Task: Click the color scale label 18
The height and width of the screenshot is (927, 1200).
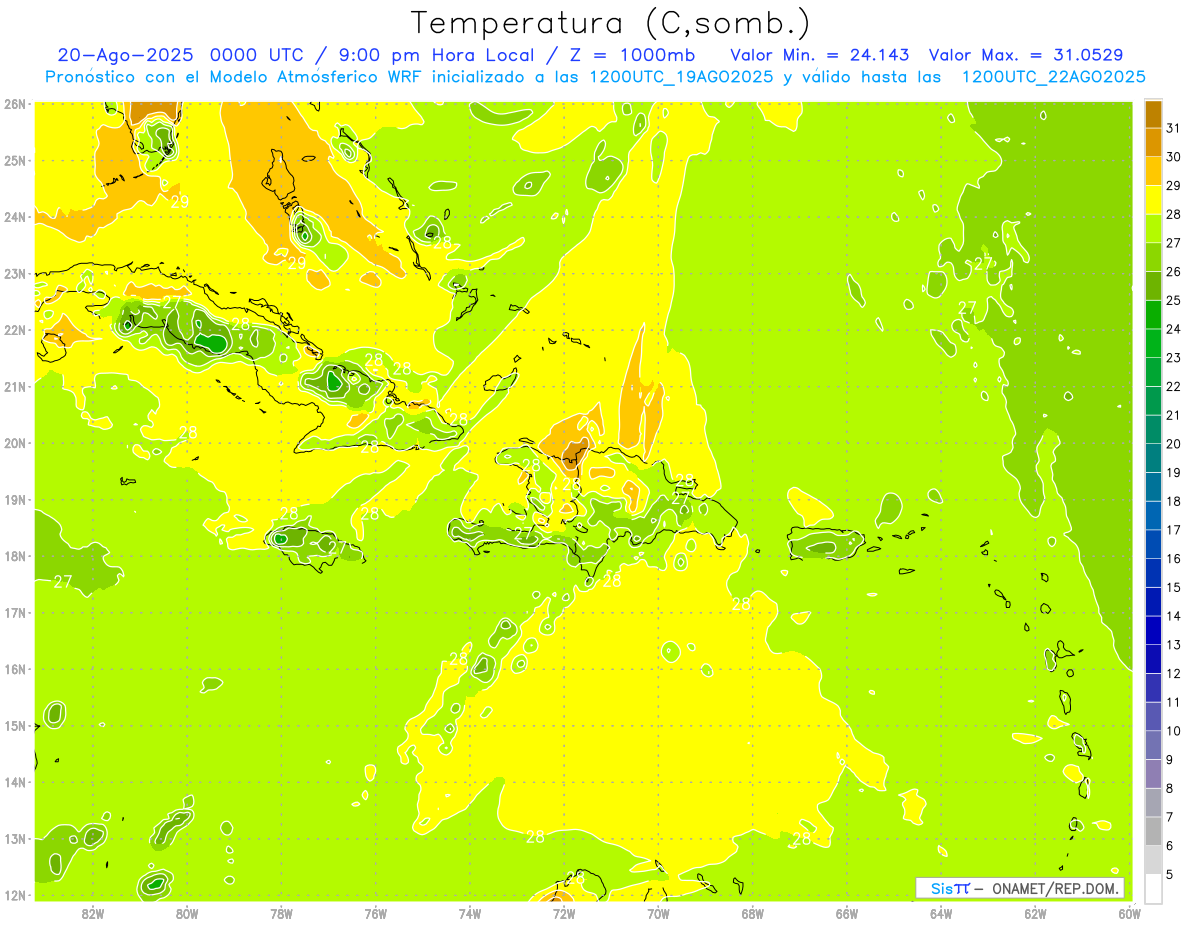Action: coord(1175,501)
